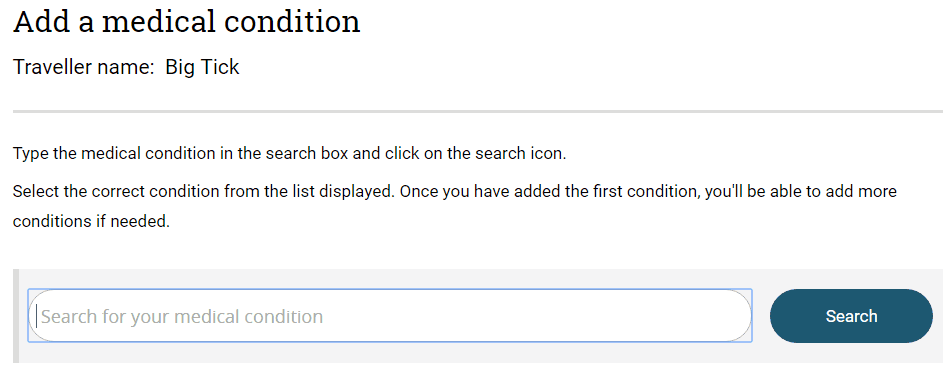The width and height of the screenshot is (952, 391).
Task: Click the horizontal divider below traveller name
Action: (478, 111)
